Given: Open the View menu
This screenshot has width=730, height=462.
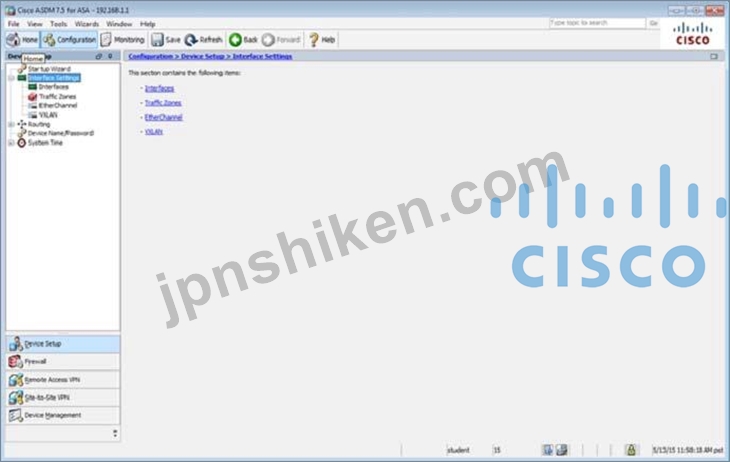Looking at the screenshot, I should coord(34,24).
